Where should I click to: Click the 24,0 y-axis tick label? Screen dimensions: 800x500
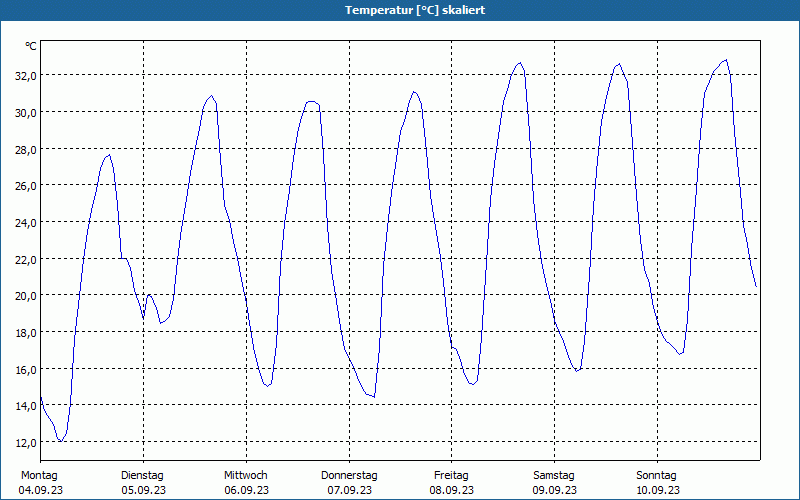tap(25, 222)
